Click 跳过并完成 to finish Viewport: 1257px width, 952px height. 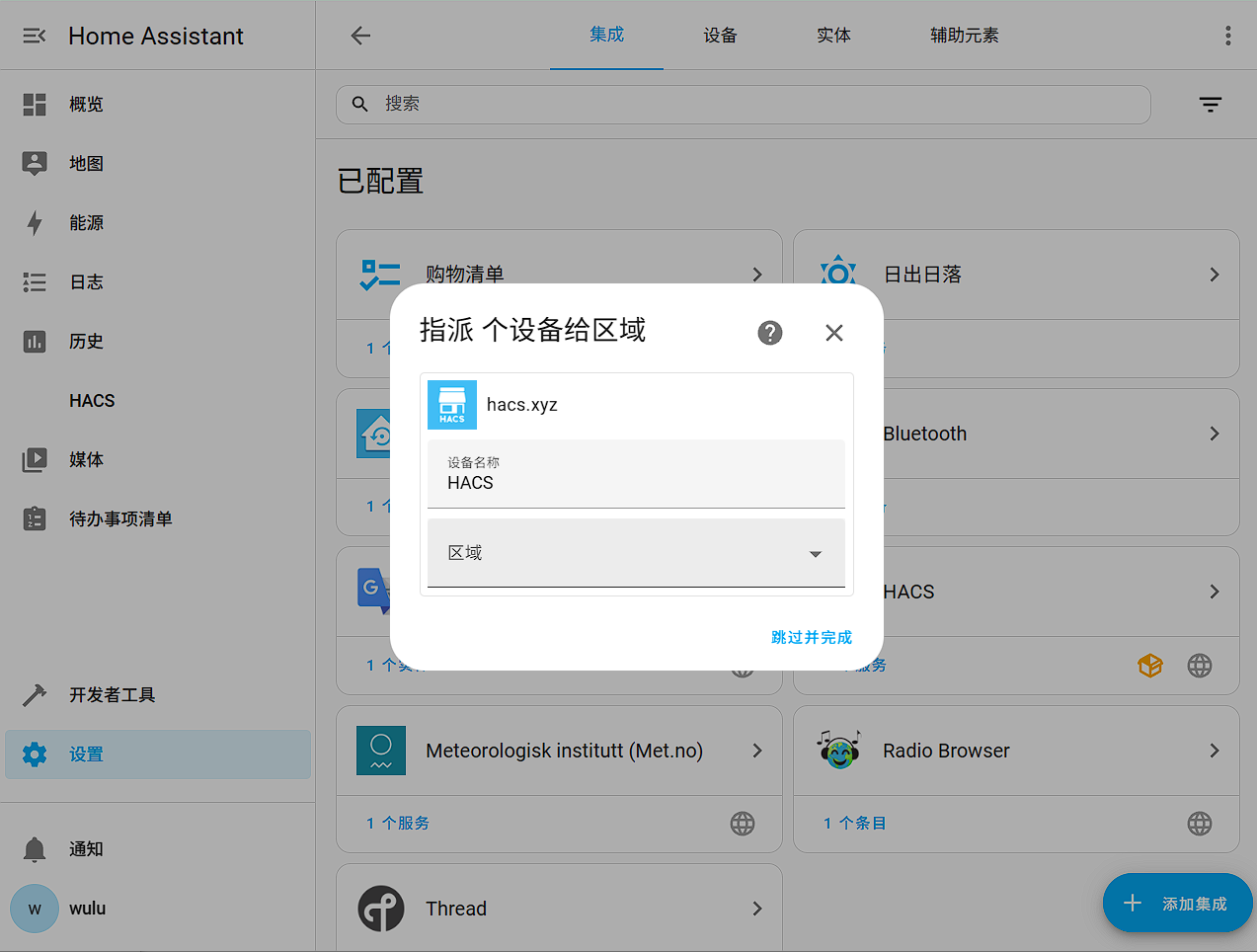pyautogui.click(x=812, y=638)
